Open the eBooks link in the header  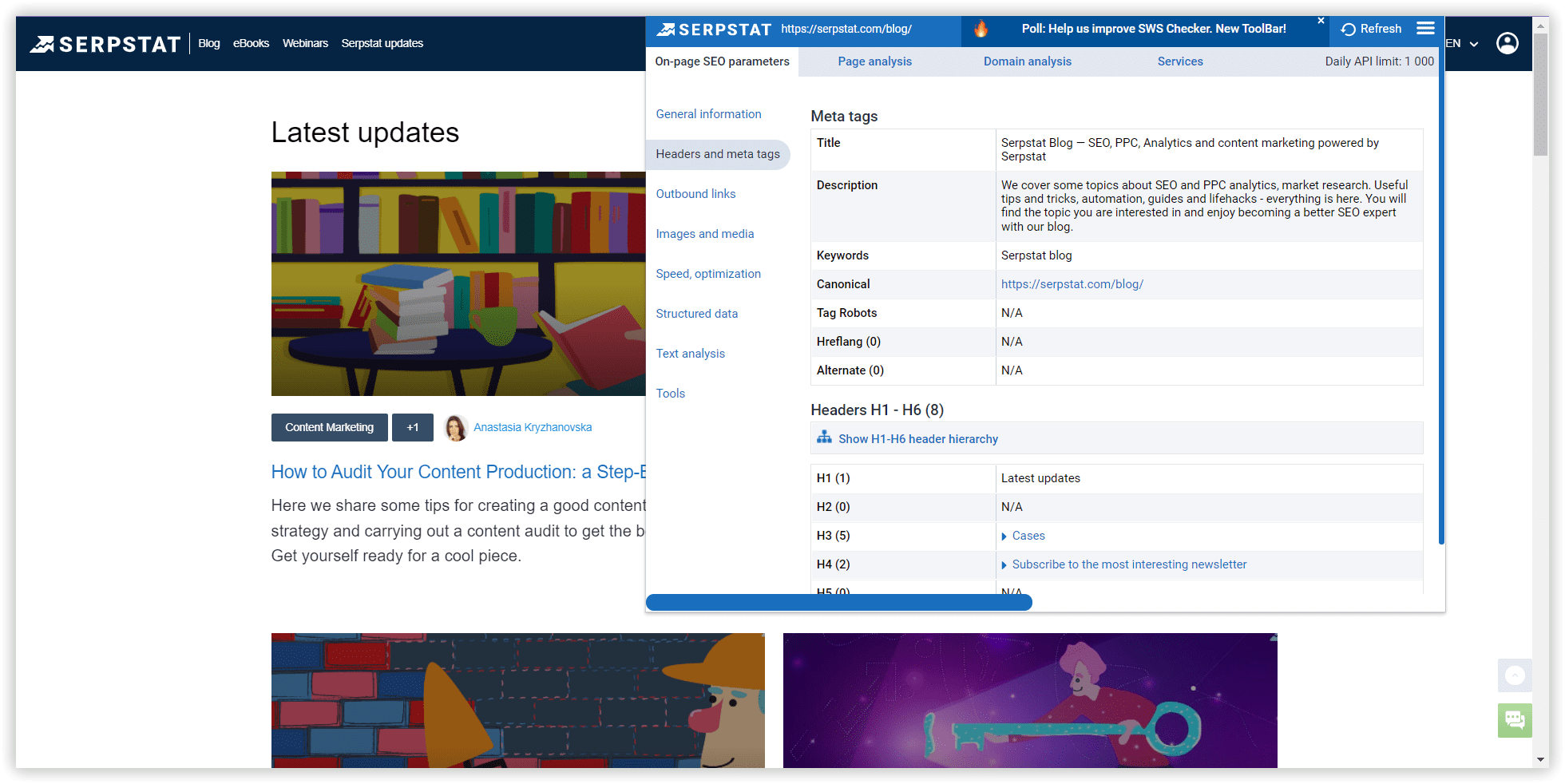coord(251,43)
